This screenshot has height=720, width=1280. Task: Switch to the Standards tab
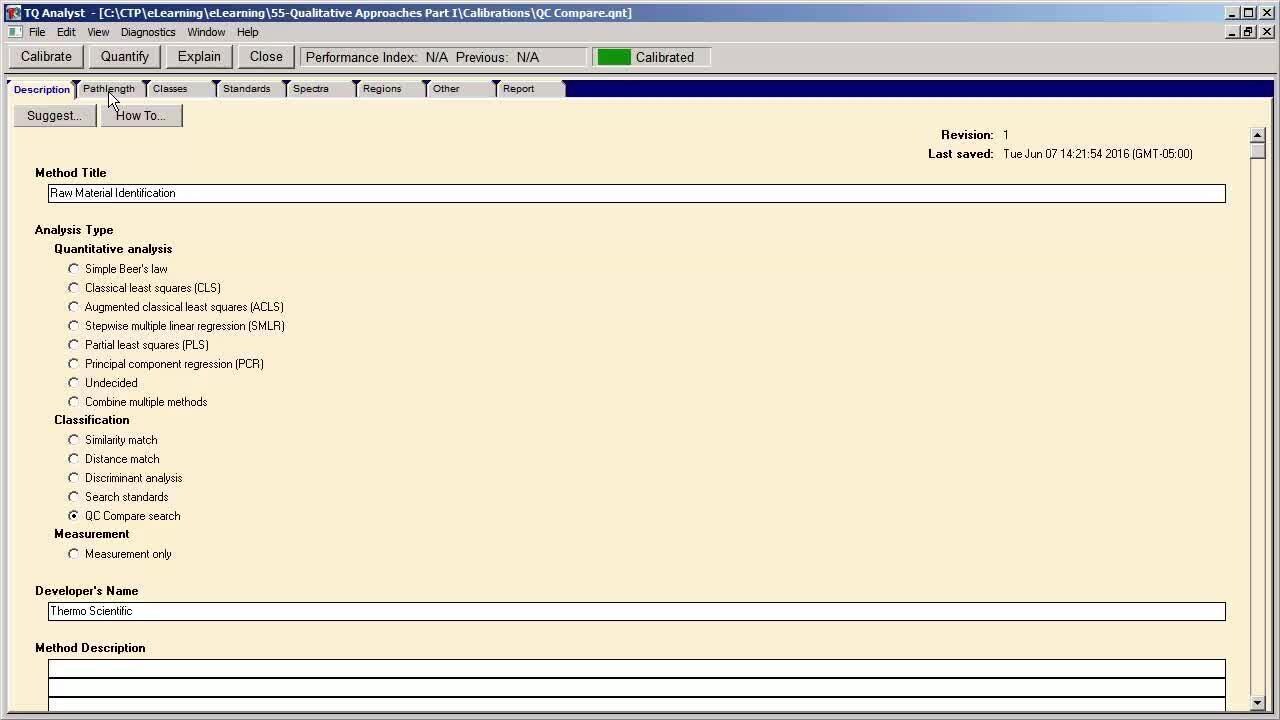click(246, 89)
